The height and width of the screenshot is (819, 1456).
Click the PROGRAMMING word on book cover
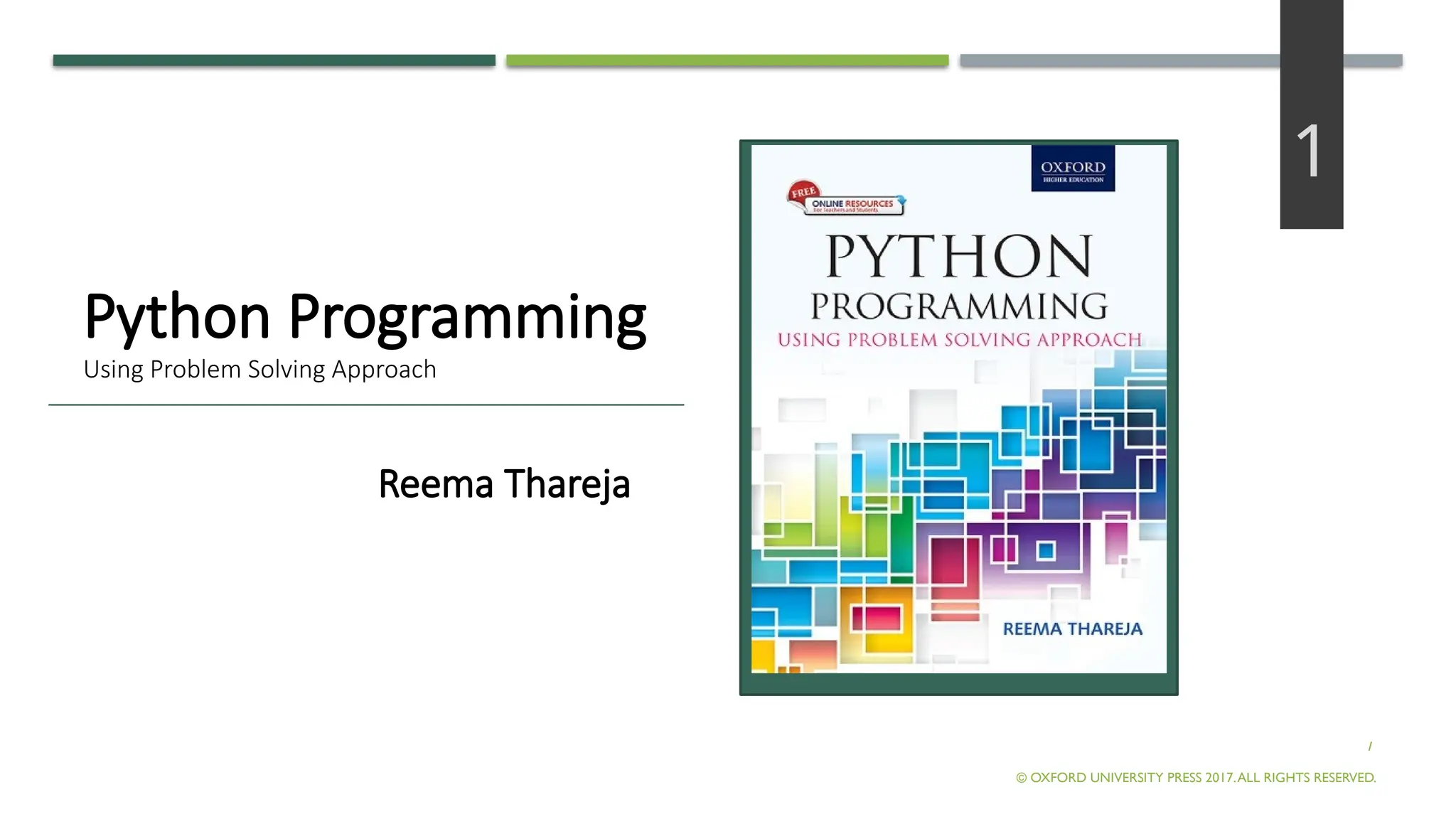(x=958, y=307)
